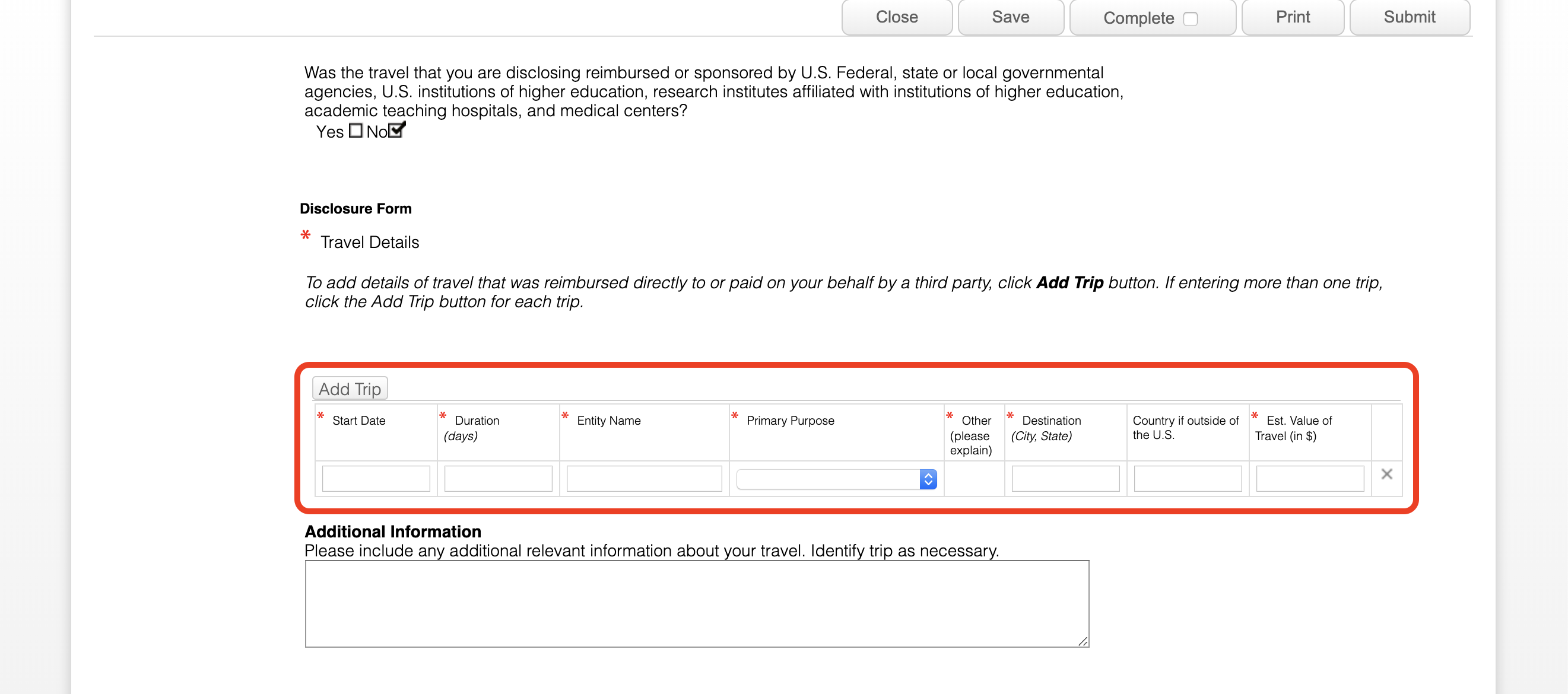This screenshot has width=1568, height=694.
Task: Click the Start Date column header
Action: (x=358, y=421)
